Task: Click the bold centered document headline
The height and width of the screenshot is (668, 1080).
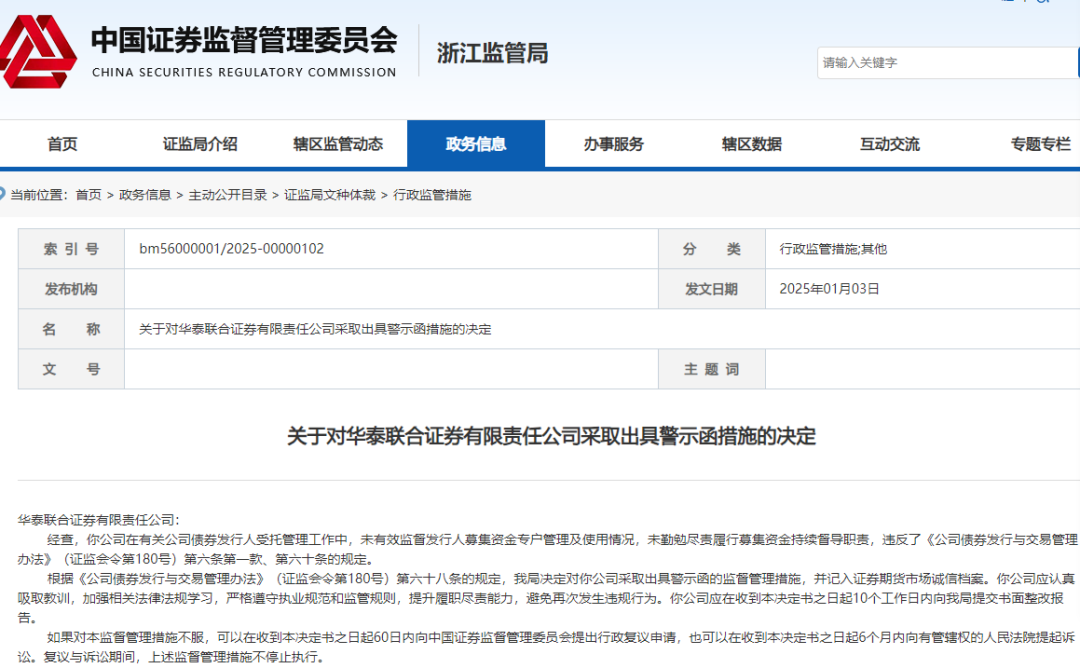Action: [x=552, y=436]
